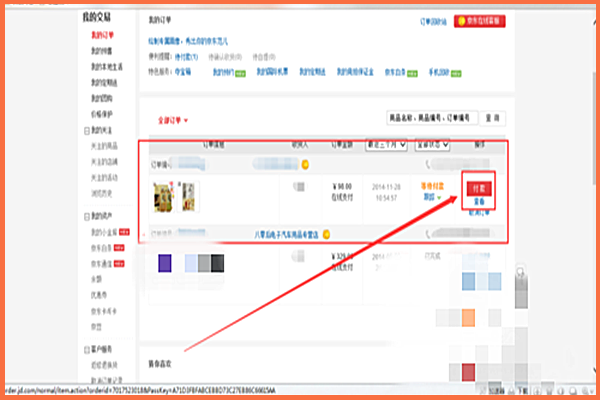The width and height of the screenshot is (600, 400).
Task: Open 我的小金库 in the sidebar
Action: point(104,232)
